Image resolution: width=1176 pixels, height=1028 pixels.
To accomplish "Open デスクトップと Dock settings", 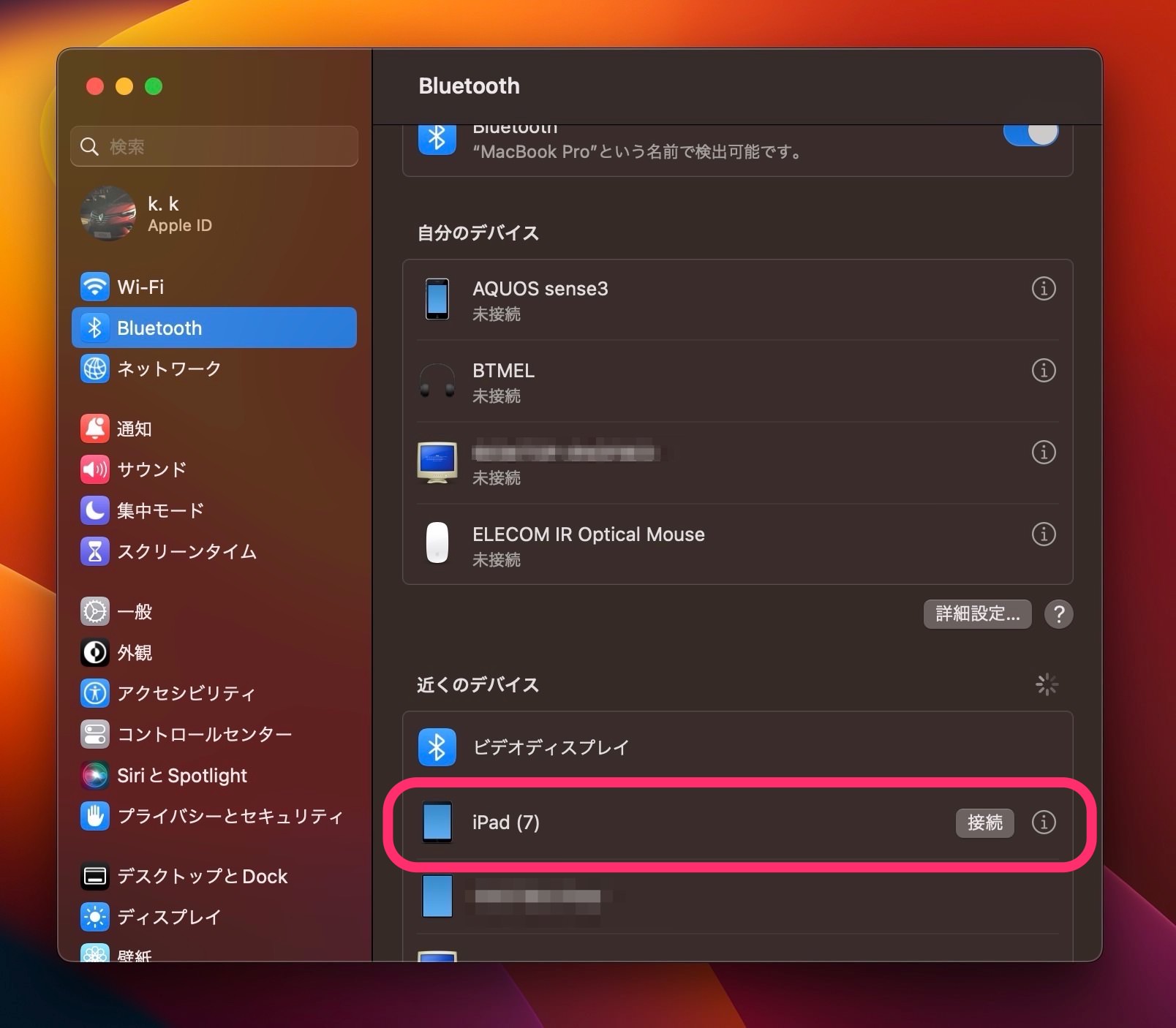I will (214, 876).
